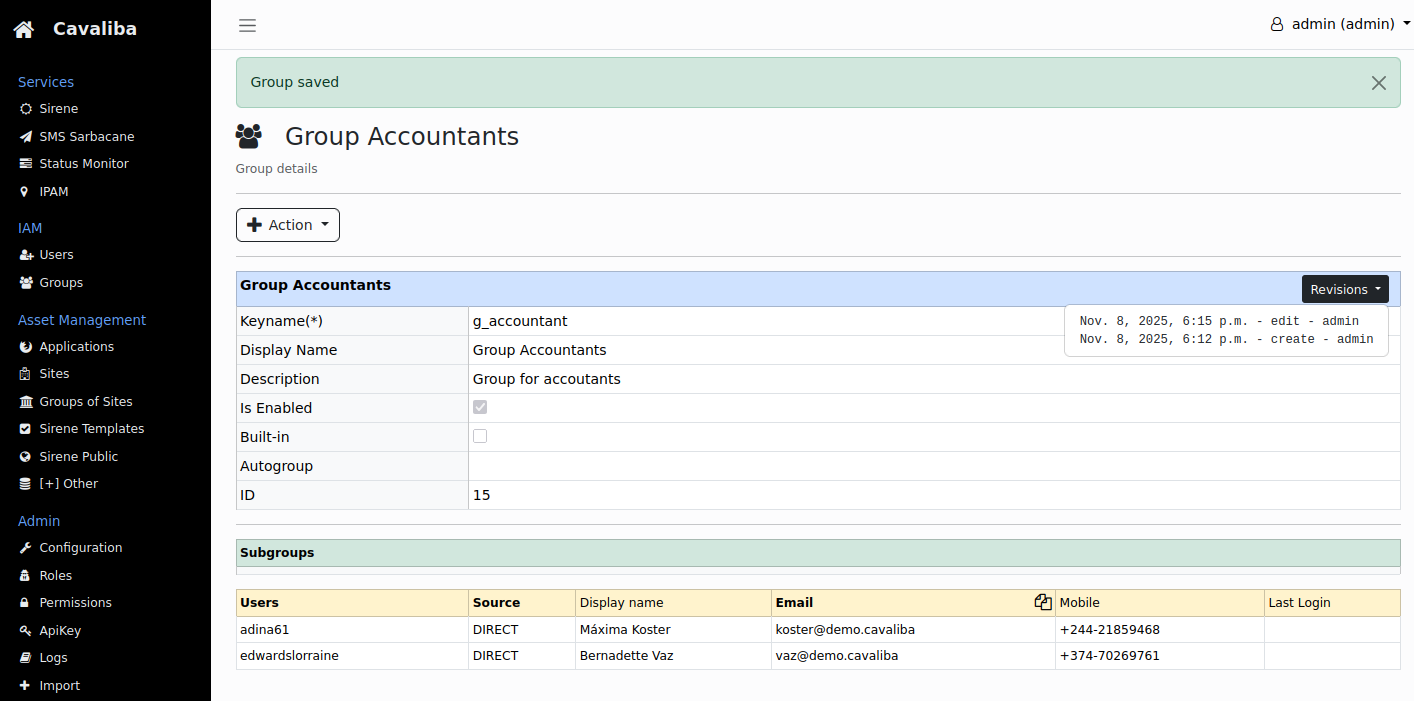Expand the [+] Other sidebar item
This screenshot has width=1414, height=701.
(68, 484)
